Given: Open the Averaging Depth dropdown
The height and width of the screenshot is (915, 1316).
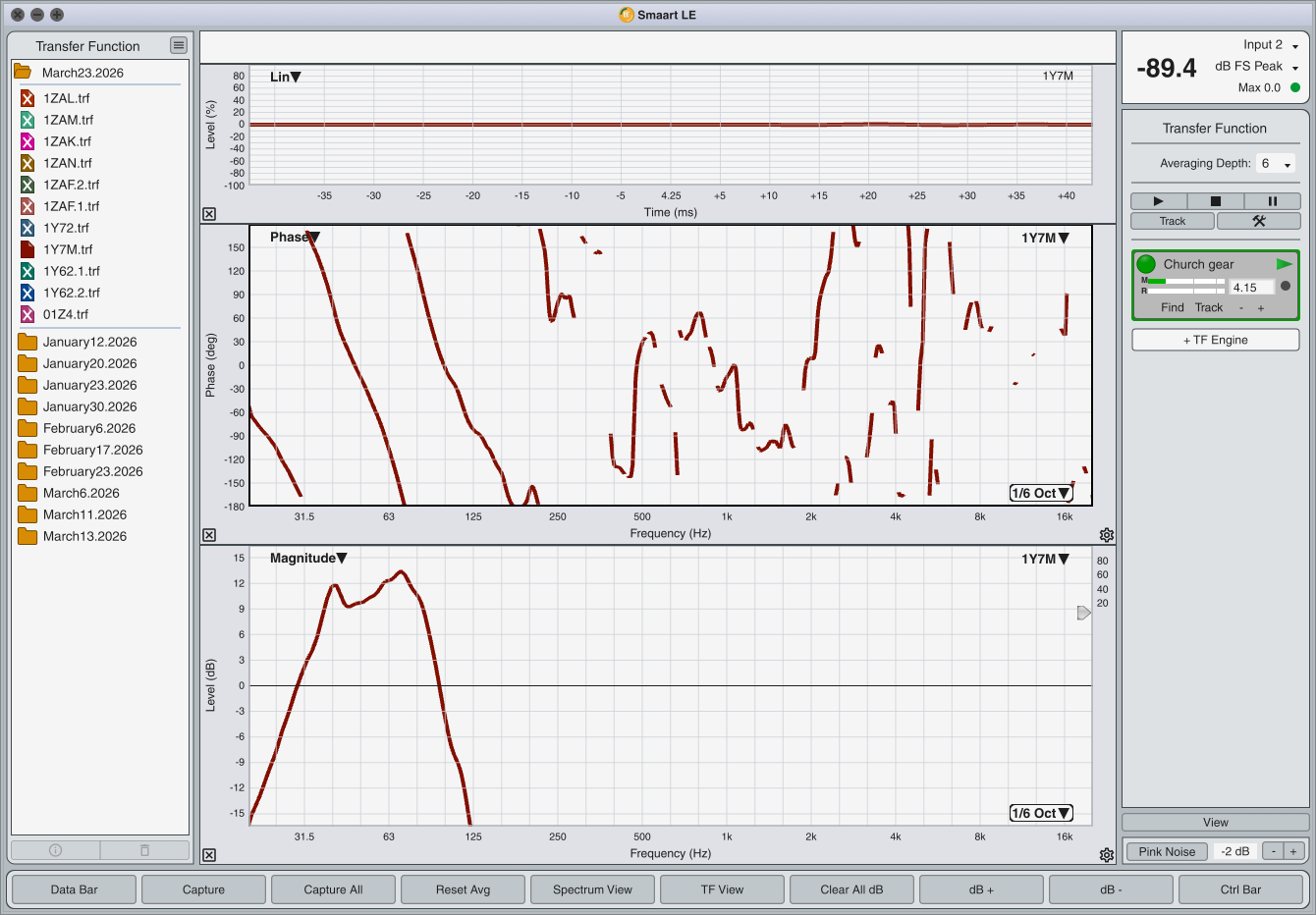Looking at the screenshot, I should pos(1277,164).
